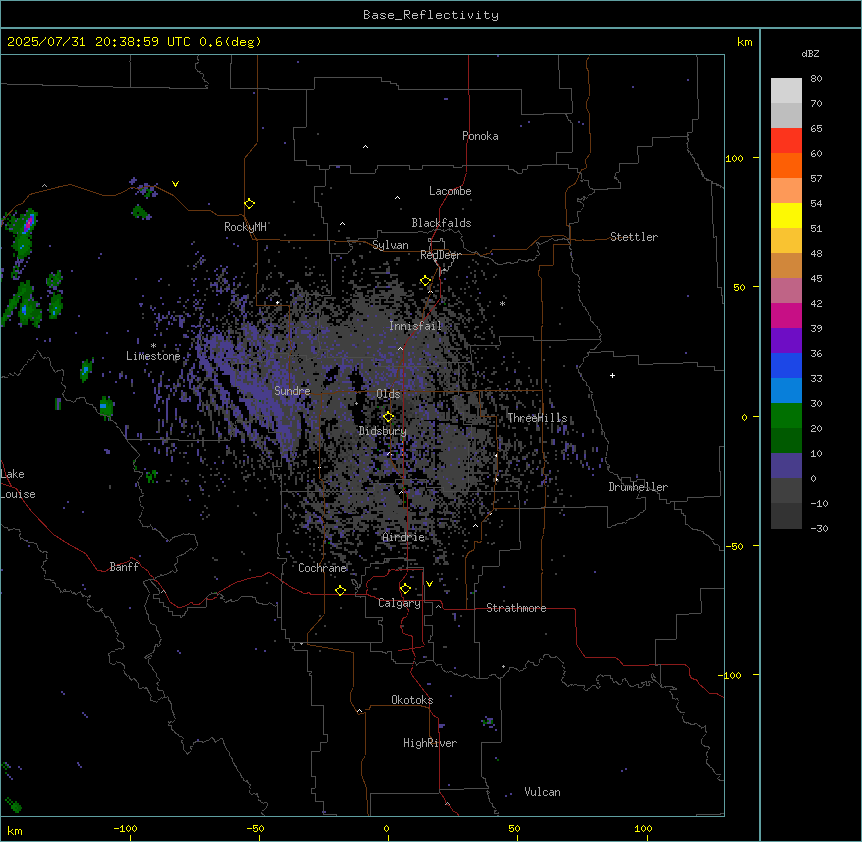Image resolution: width=862 pixels, height=842 pixels.
Task: Click the 100 tick on the vertical axis
Action: click(734, 158)
